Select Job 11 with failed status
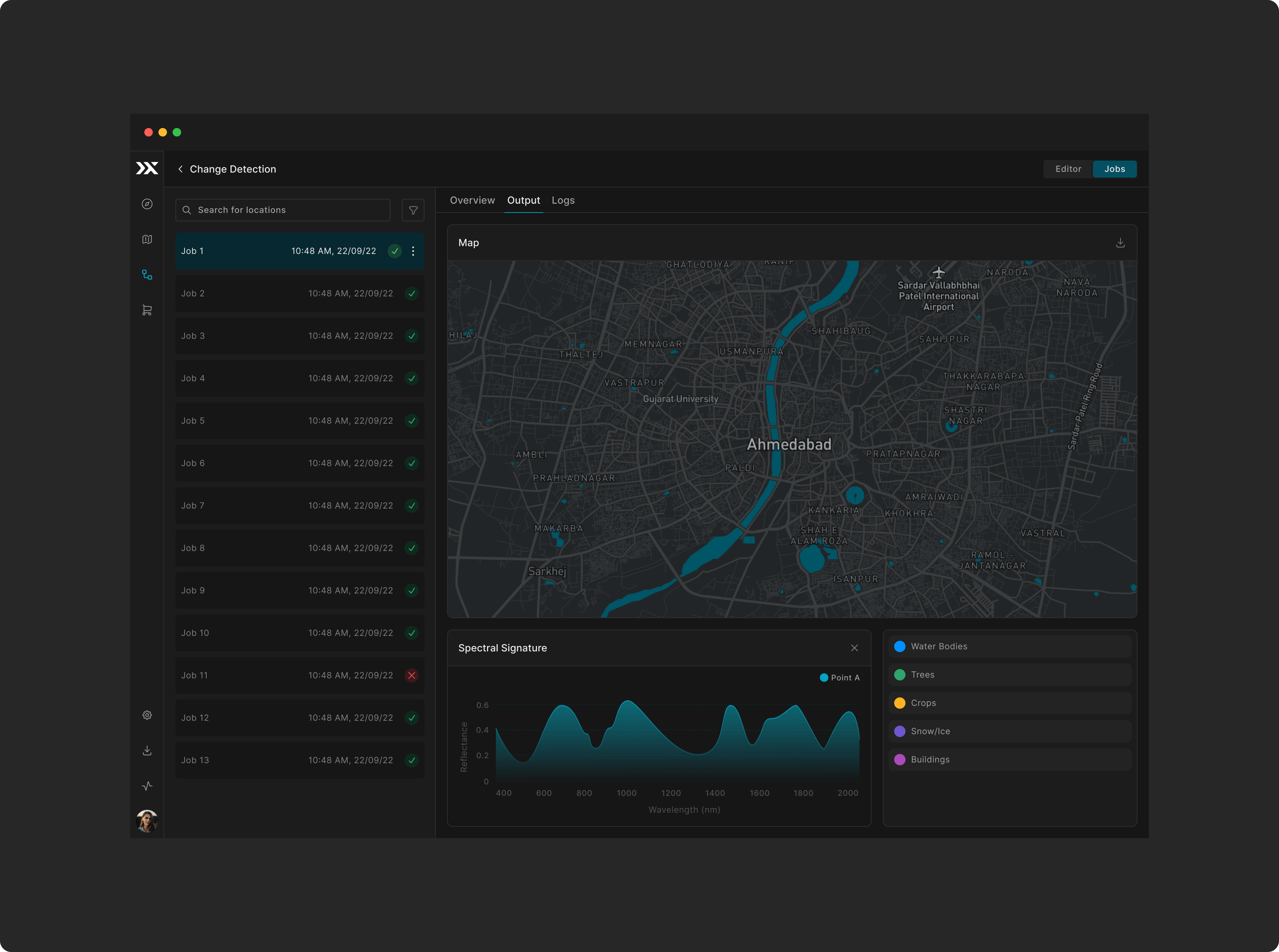The width and height of the screenshot is (1279, 952). click(299, 675)
